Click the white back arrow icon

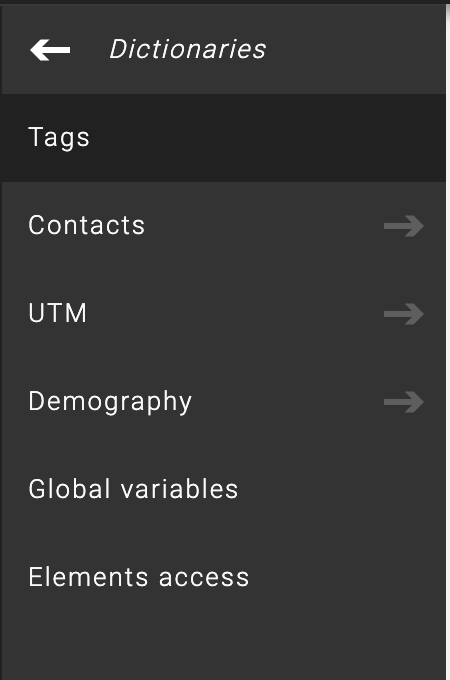50,50
